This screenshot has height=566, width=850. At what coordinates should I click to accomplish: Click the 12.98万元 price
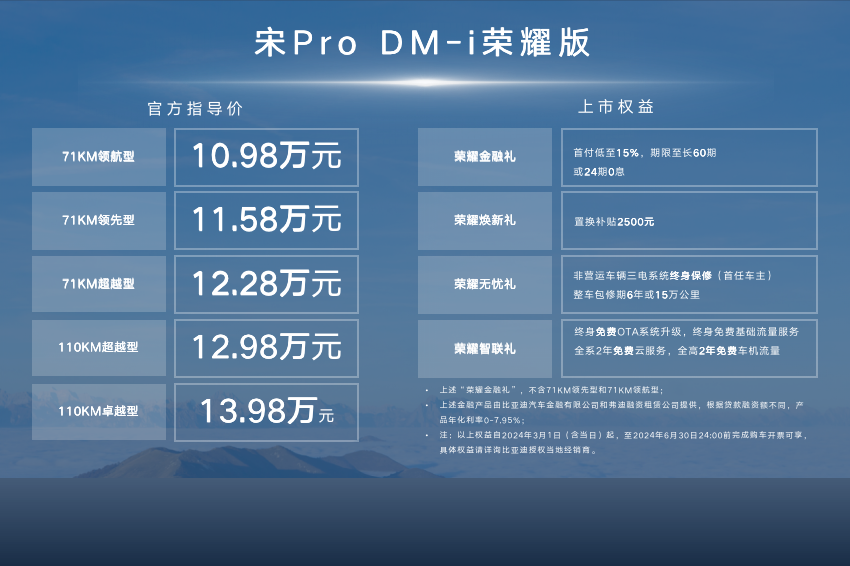267,347
